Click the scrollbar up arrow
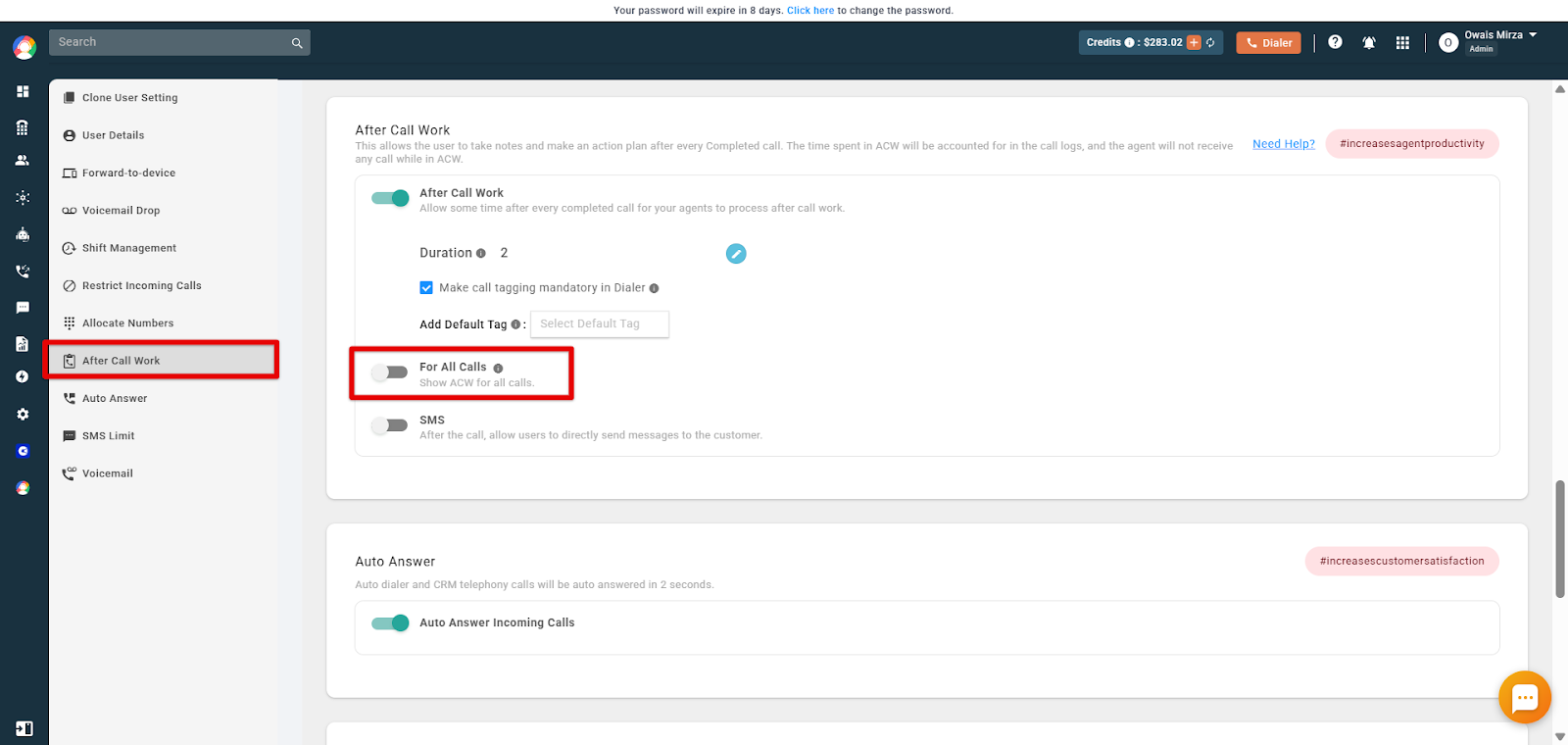Image resolution: width=1568 pixels, height=745 pixels. pos(1560,89)
